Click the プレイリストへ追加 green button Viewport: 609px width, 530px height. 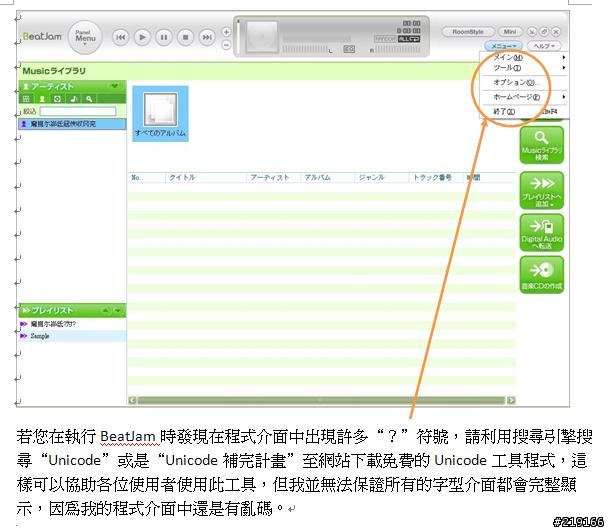(541, 191)
